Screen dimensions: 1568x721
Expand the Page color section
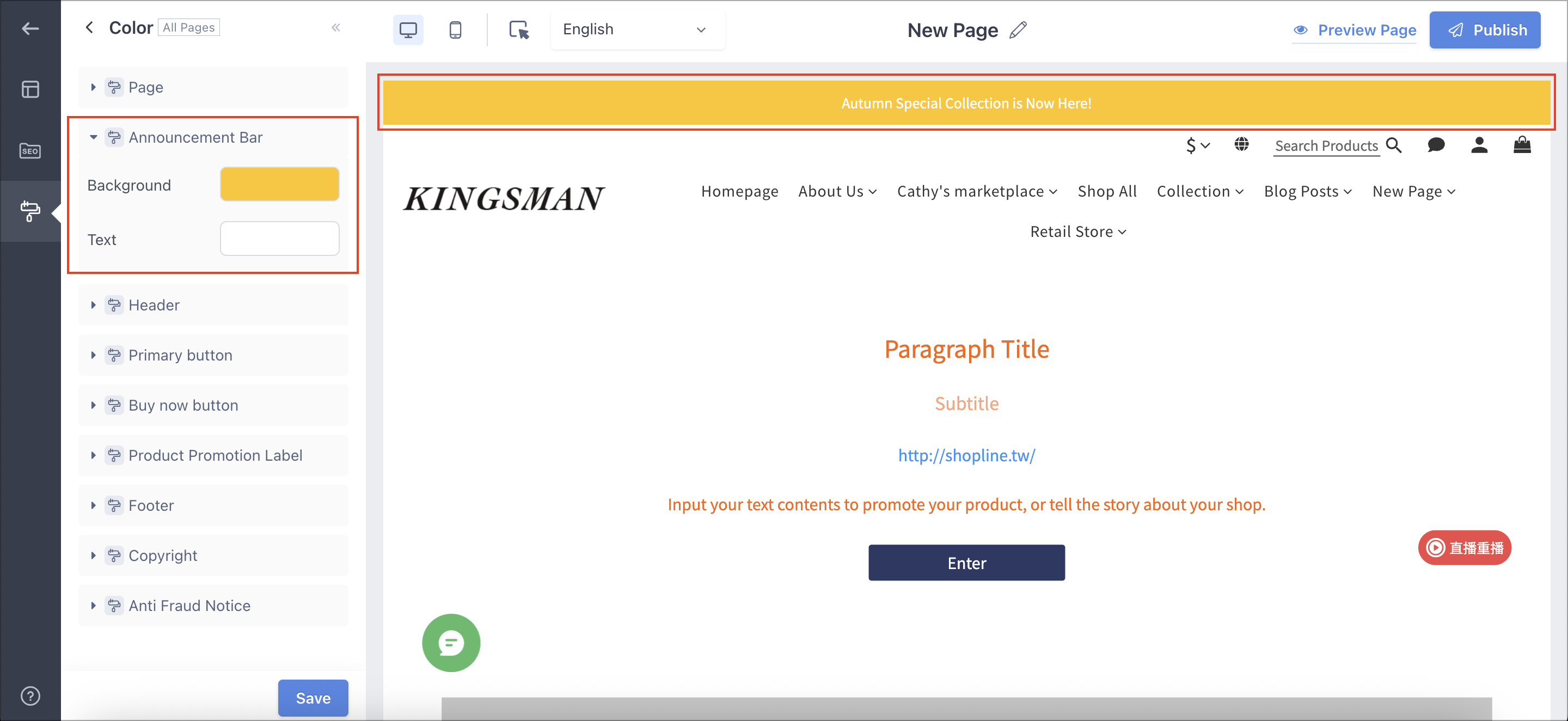pos(213,87)
